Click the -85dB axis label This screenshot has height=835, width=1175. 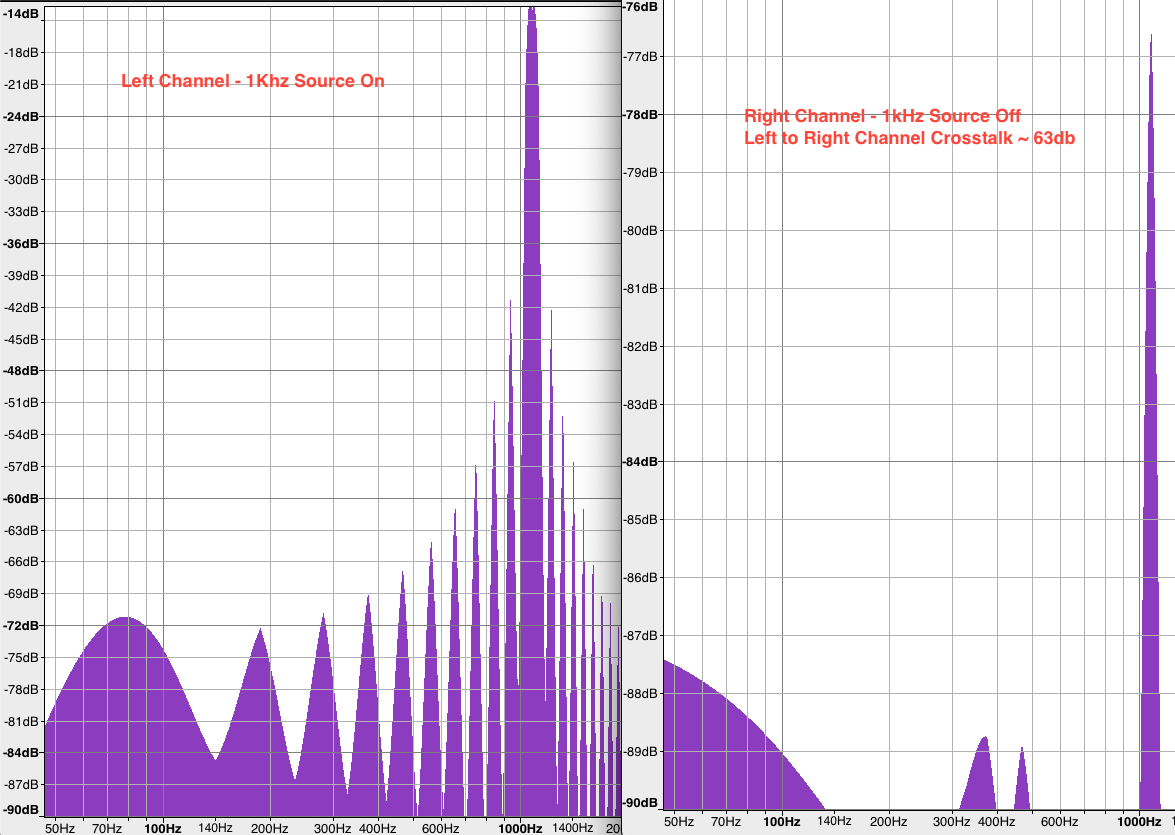[641, 519]
